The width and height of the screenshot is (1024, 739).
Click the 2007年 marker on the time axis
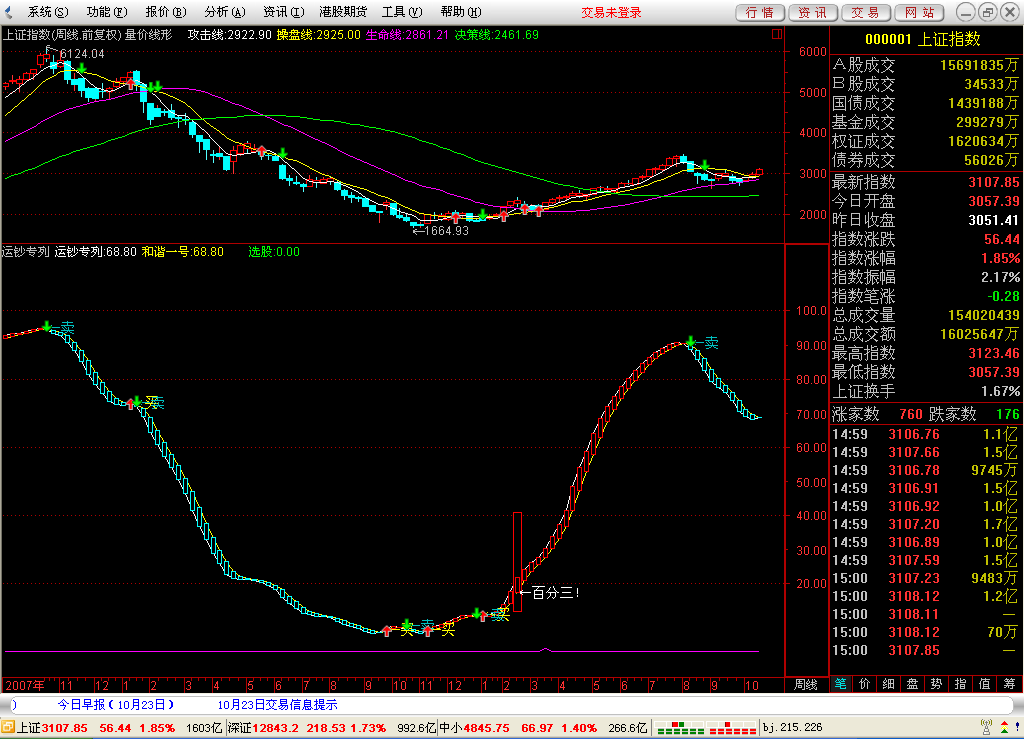click(25, 685)
